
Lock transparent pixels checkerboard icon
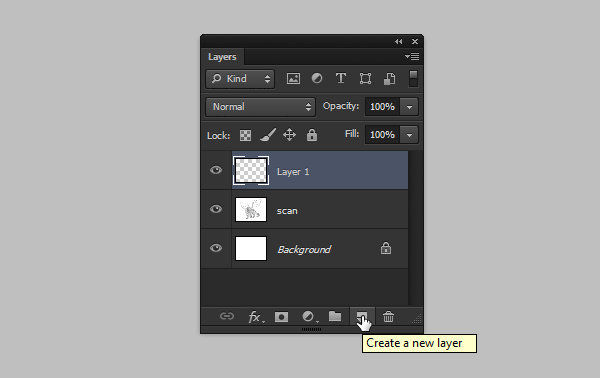(x=245, y=135)
